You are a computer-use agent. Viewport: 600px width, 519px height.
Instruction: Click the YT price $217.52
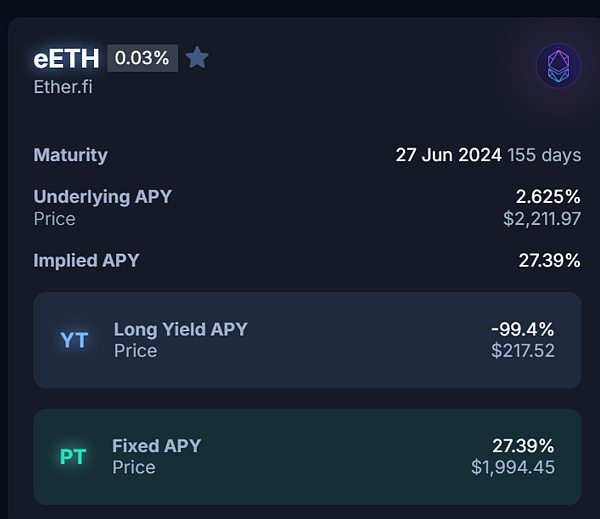click(522, 351)
